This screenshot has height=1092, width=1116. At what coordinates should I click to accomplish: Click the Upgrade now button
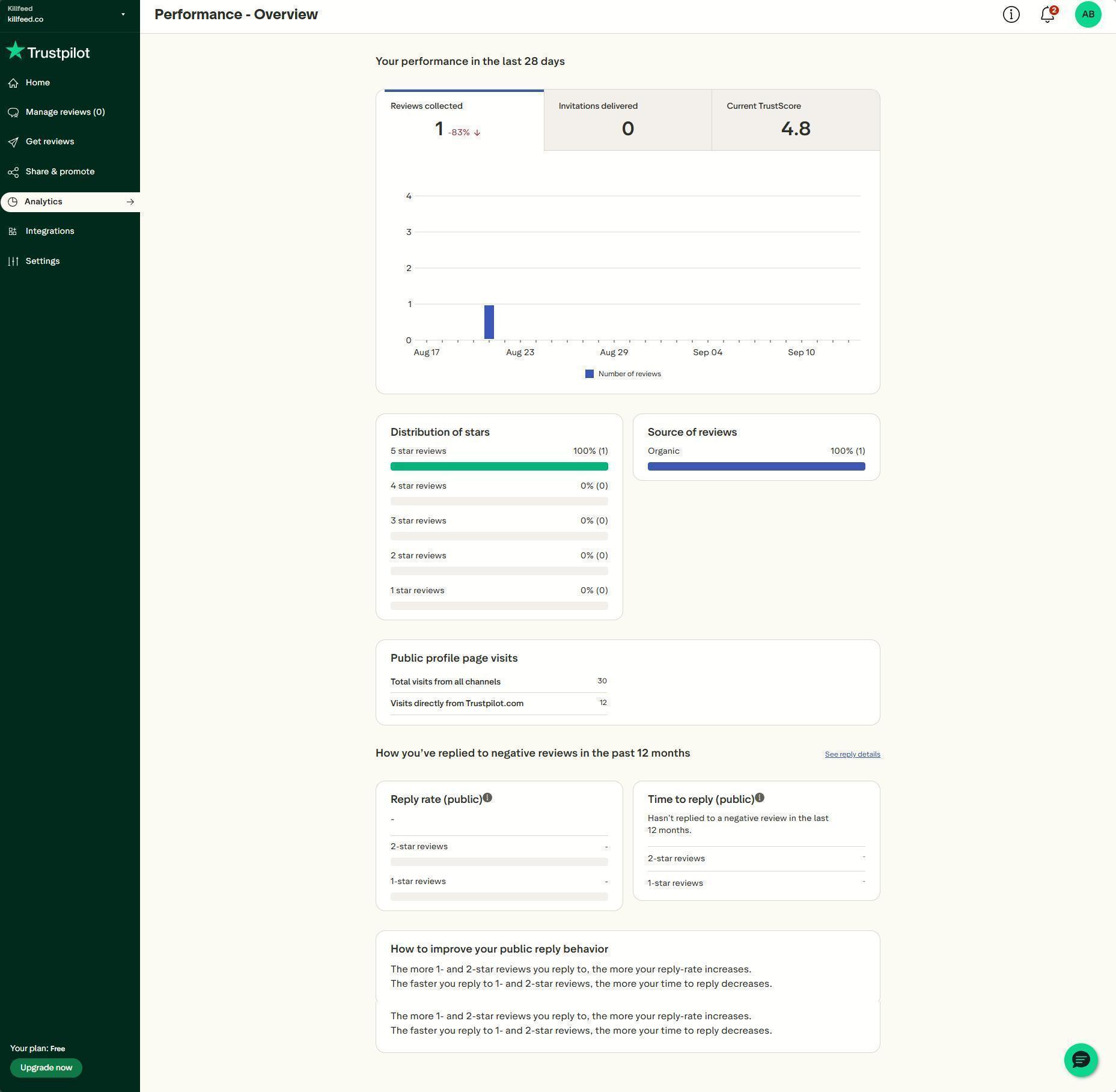(46, 1067)
